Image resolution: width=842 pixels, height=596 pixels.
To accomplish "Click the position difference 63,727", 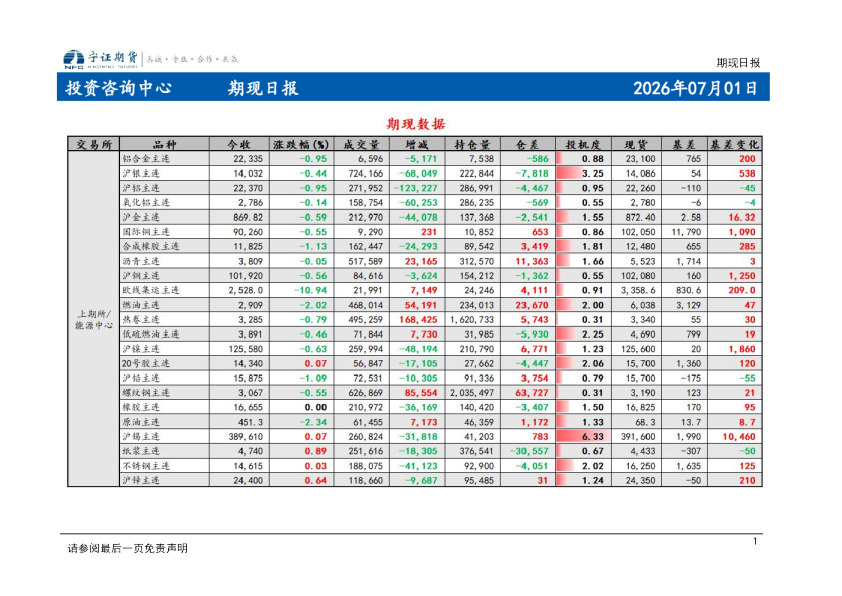I will point(532,393).
